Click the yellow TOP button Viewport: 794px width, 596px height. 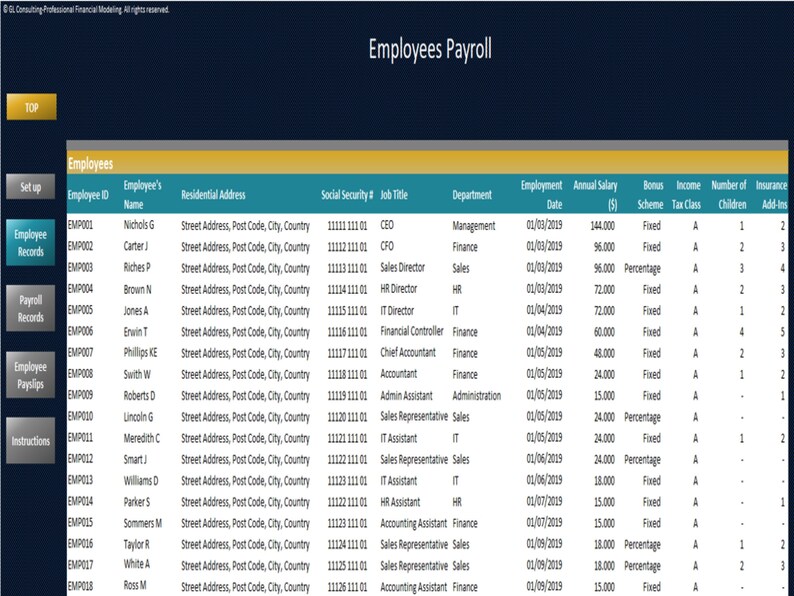31,107
